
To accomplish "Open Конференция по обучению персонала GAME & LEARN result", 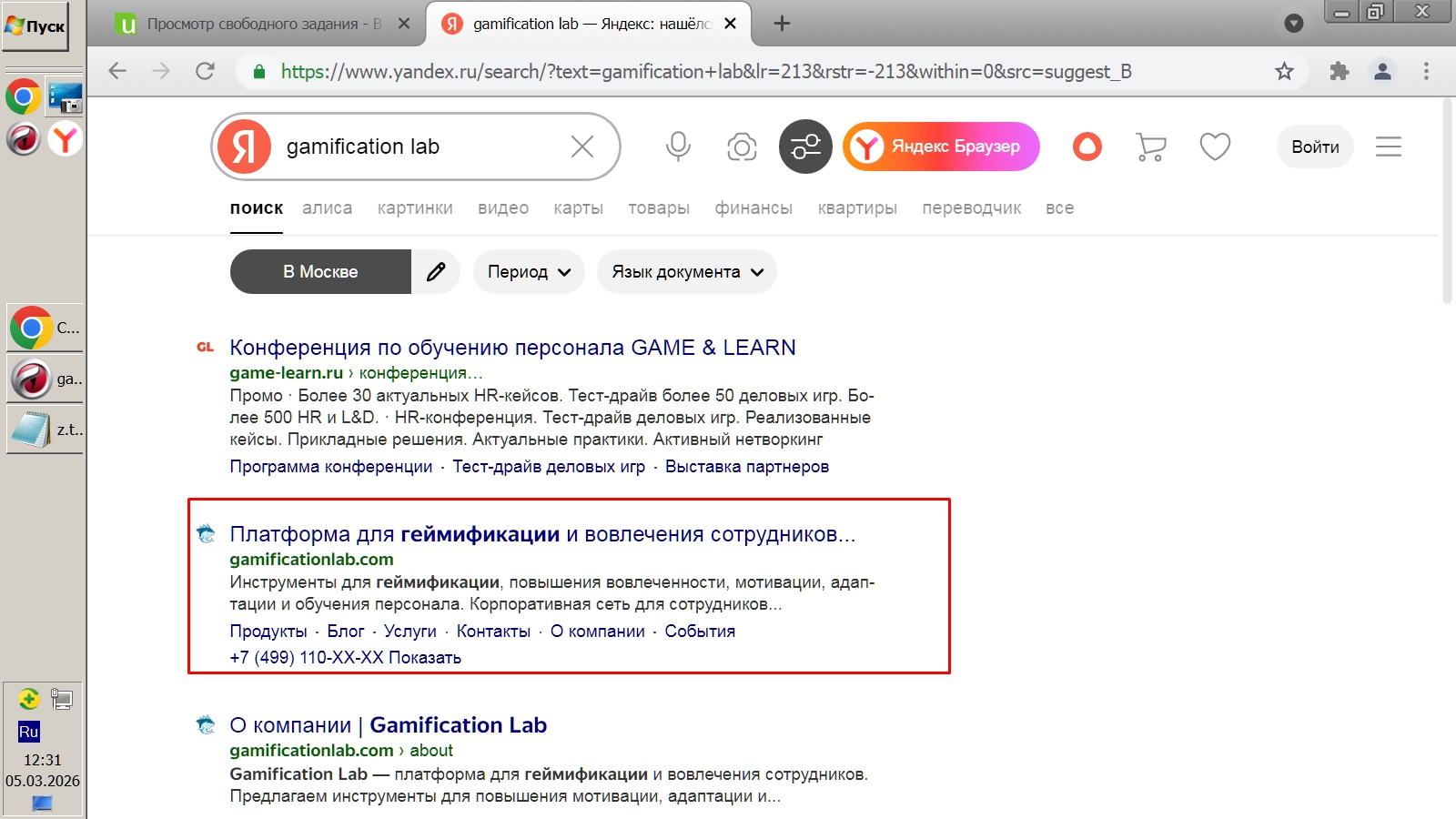I will click(512, 348).
